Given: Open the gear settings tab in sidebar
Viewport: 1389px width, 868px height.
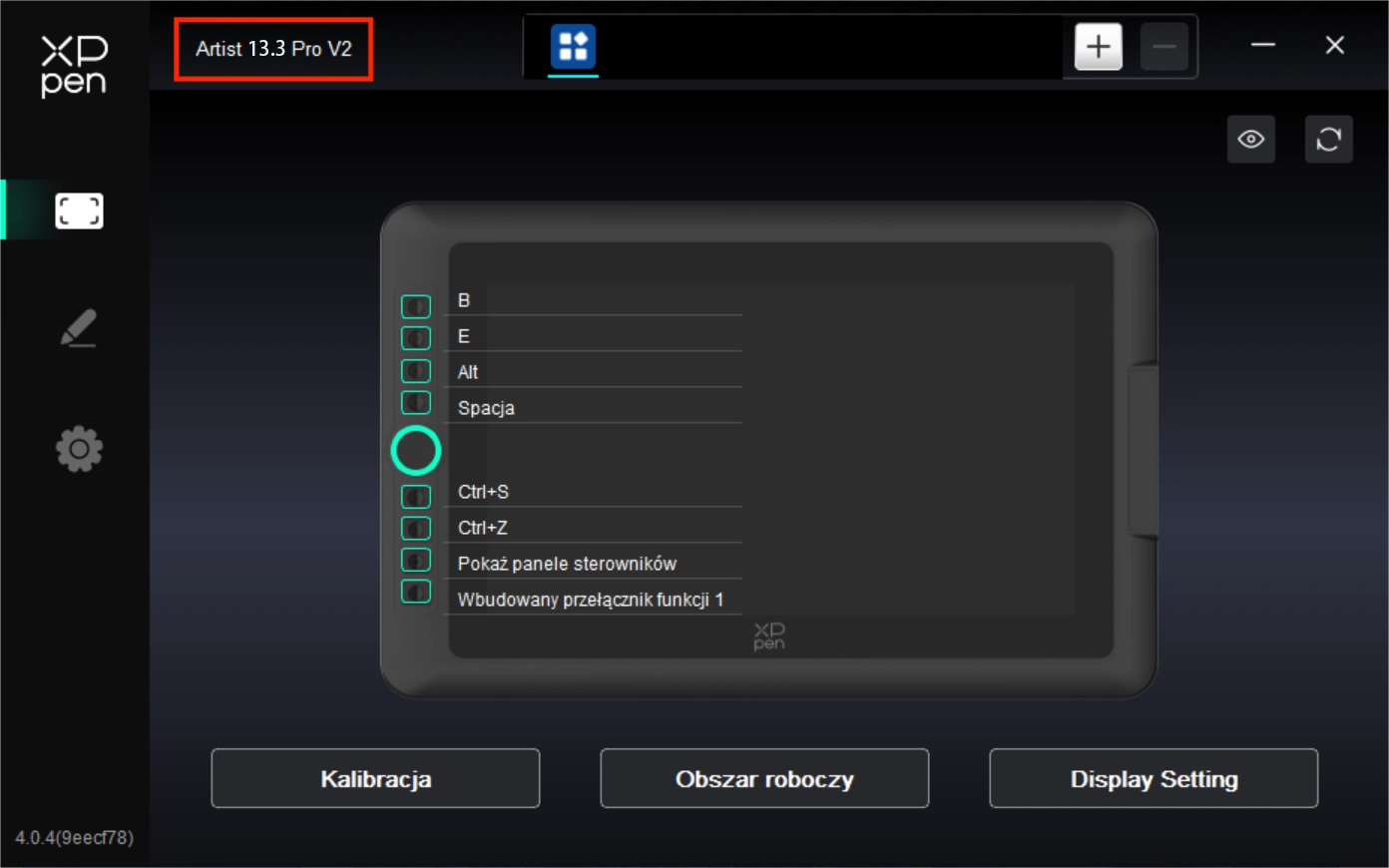Looking at the screenshot, I should [79, 449].
